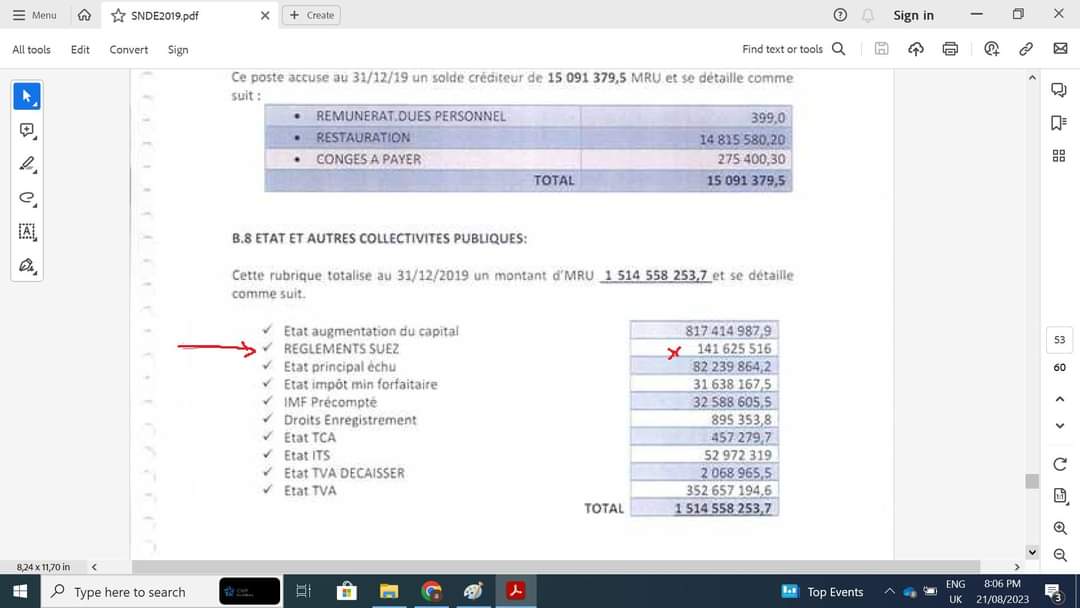Go to previous page with up chevron
This screenshot has width=1080, height=608.
1060,400
